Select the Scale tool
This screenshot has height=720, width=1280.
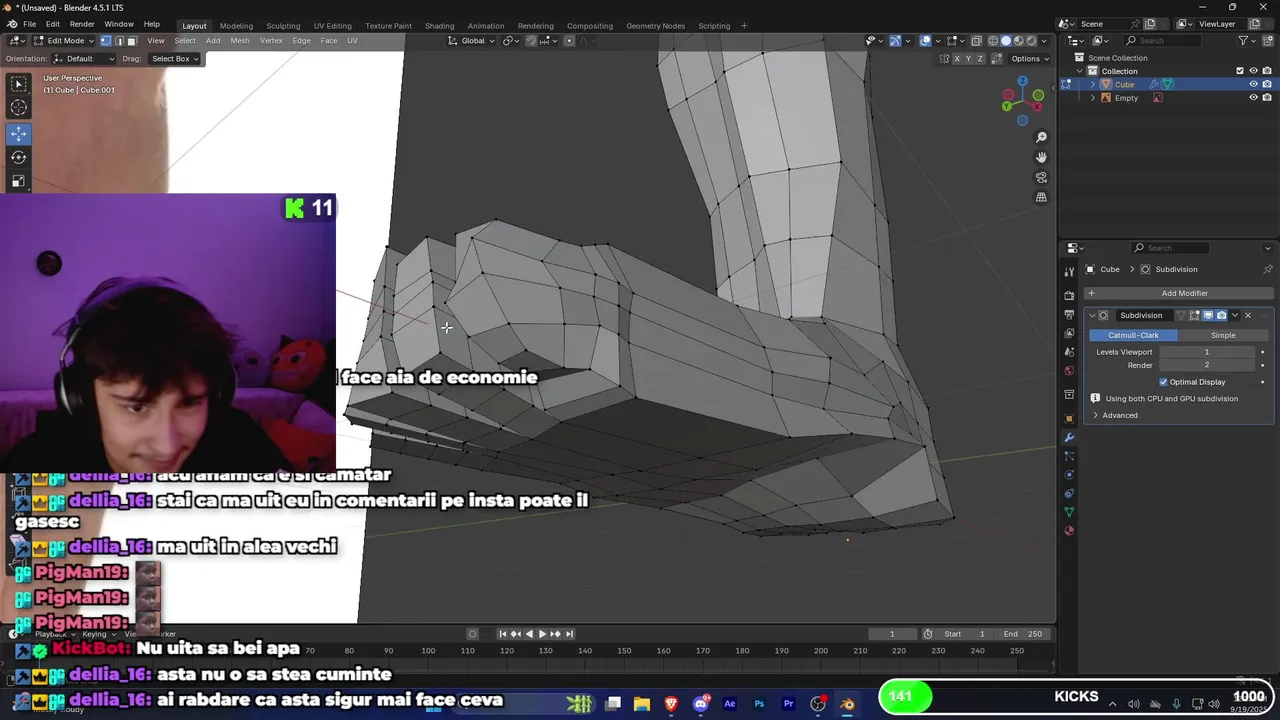(19, 181)
